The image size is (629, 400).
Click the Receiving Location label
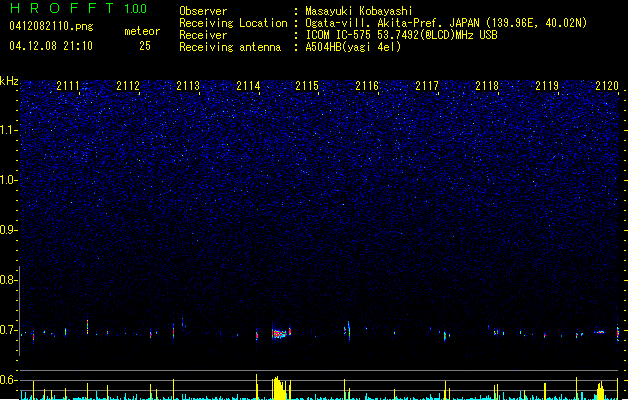click(x=233, y=23)
